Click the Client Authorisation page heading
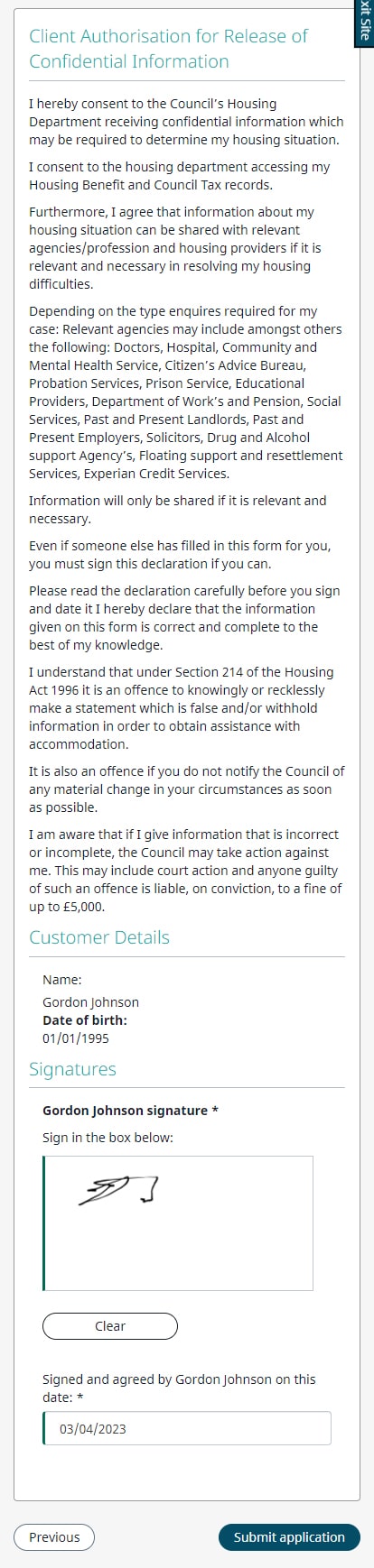Screen dimensions: 374x1568 point(168,49)
